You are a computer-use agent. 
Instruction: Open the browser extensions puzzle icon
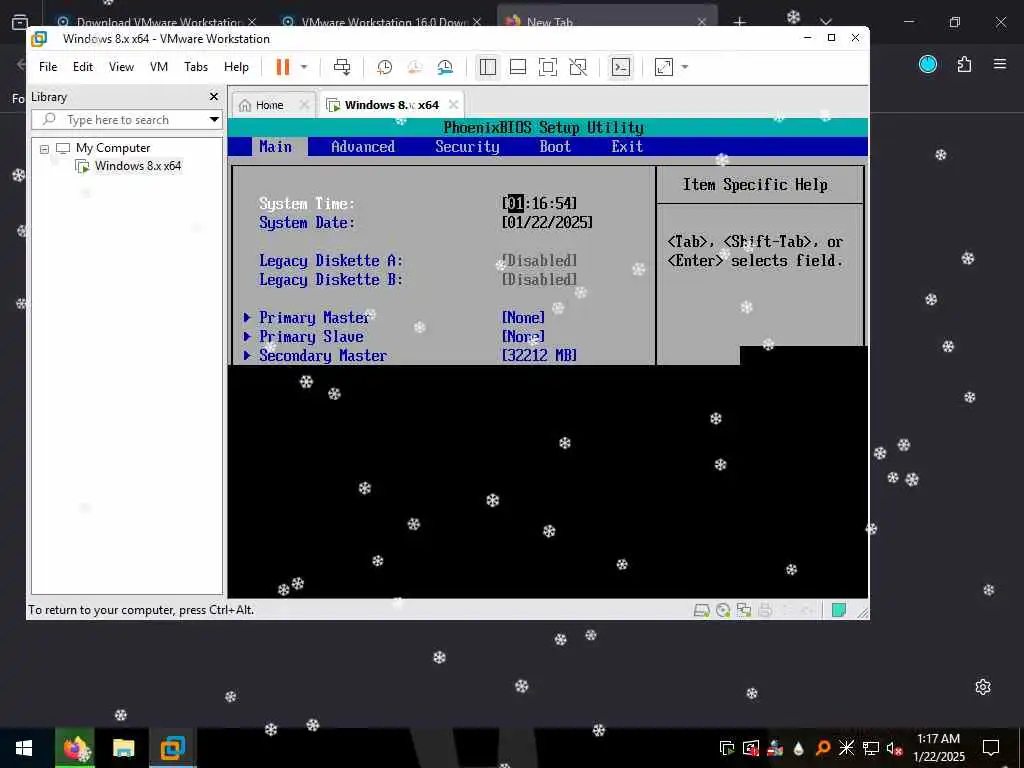click(965, 64)
